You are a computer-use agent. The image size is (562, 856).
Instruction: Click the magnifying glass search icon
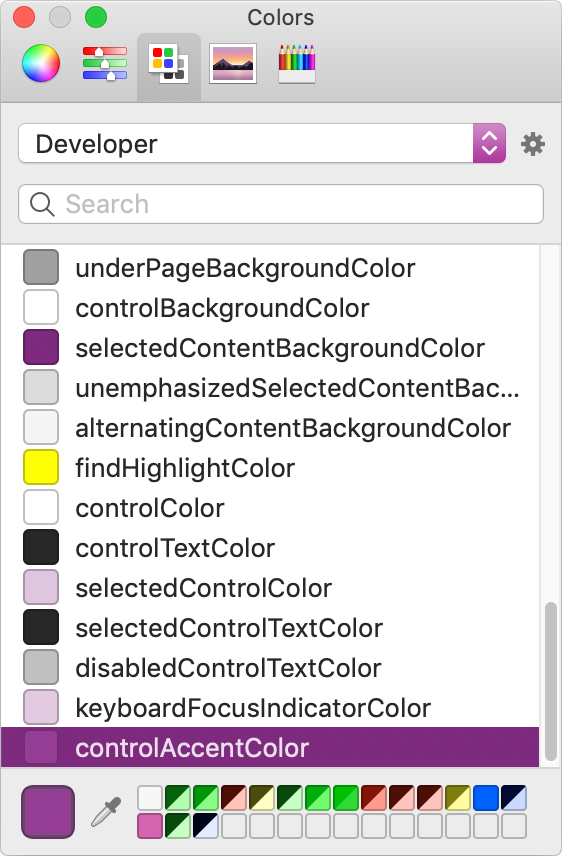(x=42, y=204)
